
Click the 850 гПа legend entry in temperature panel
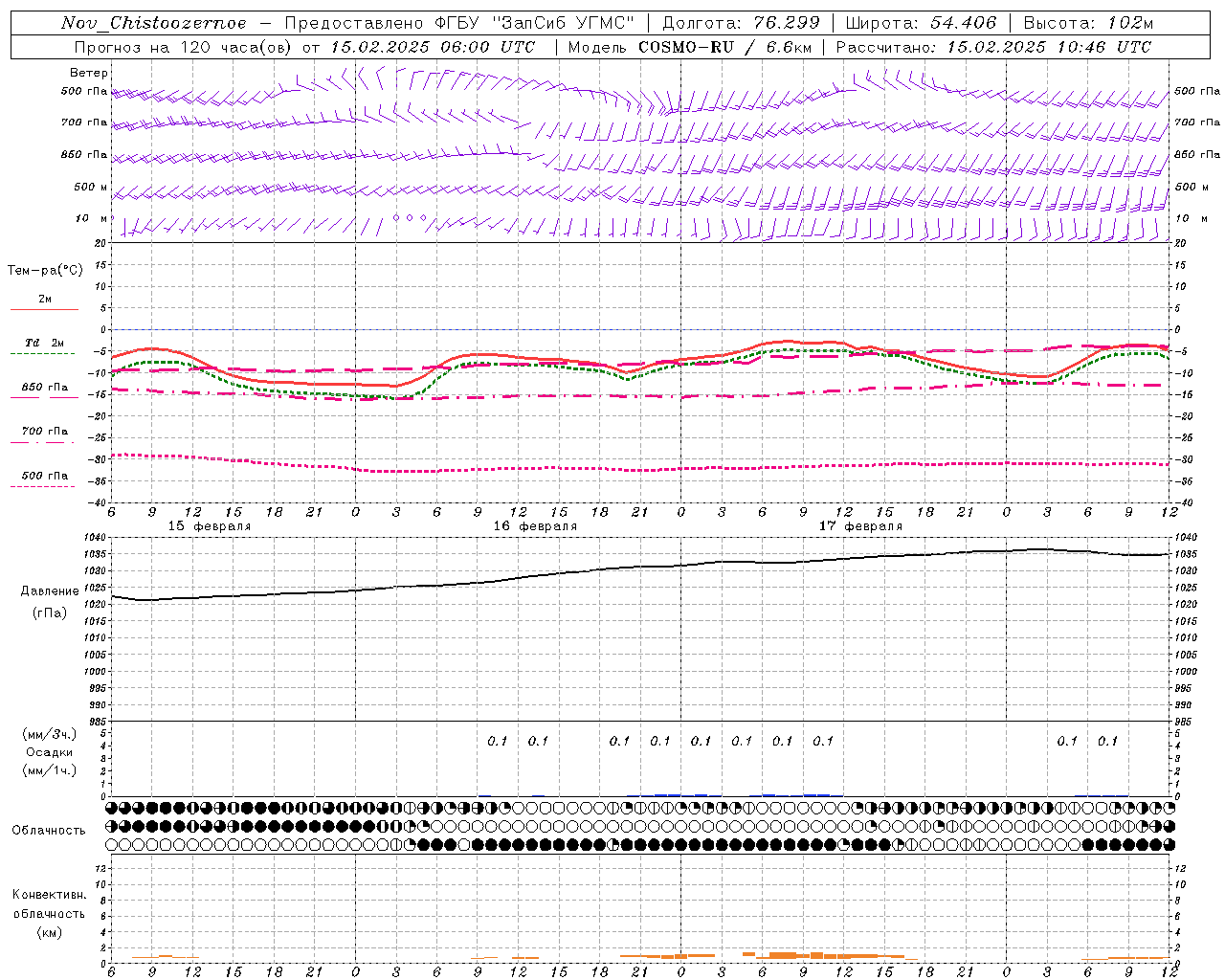point(45,387)
